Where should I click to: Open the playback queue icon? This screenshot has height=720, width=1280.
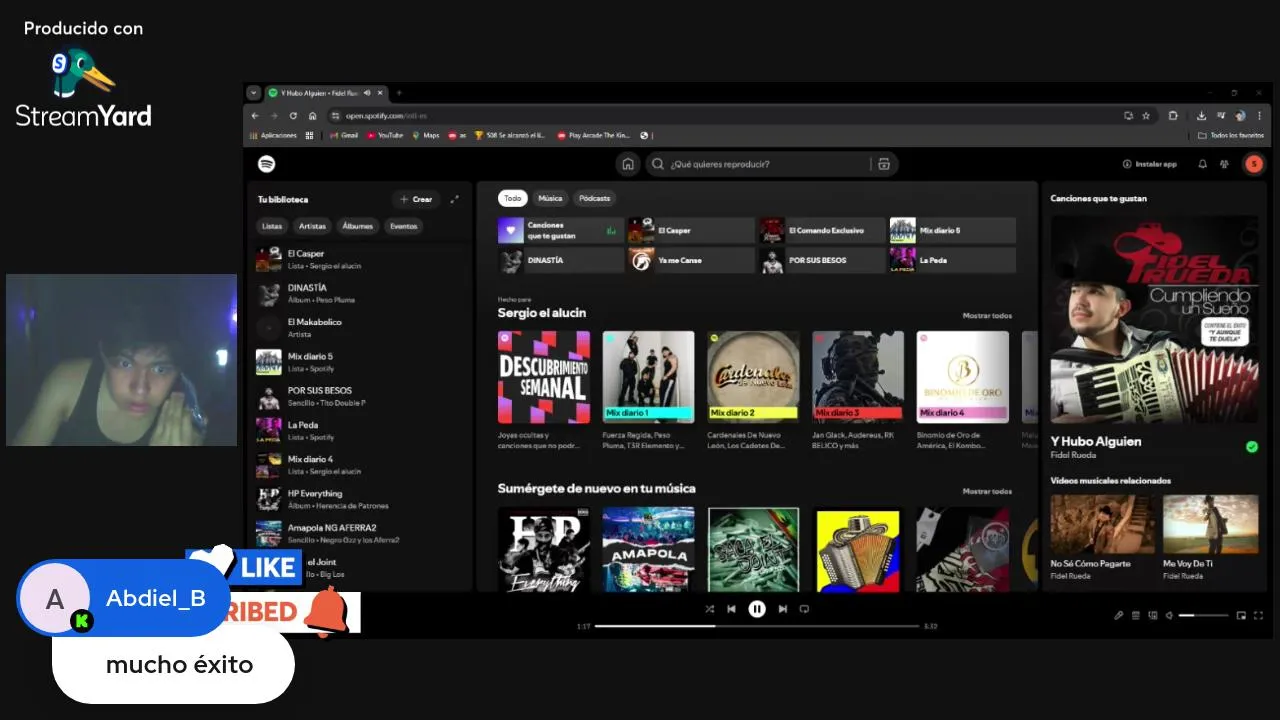[1136, 615]
